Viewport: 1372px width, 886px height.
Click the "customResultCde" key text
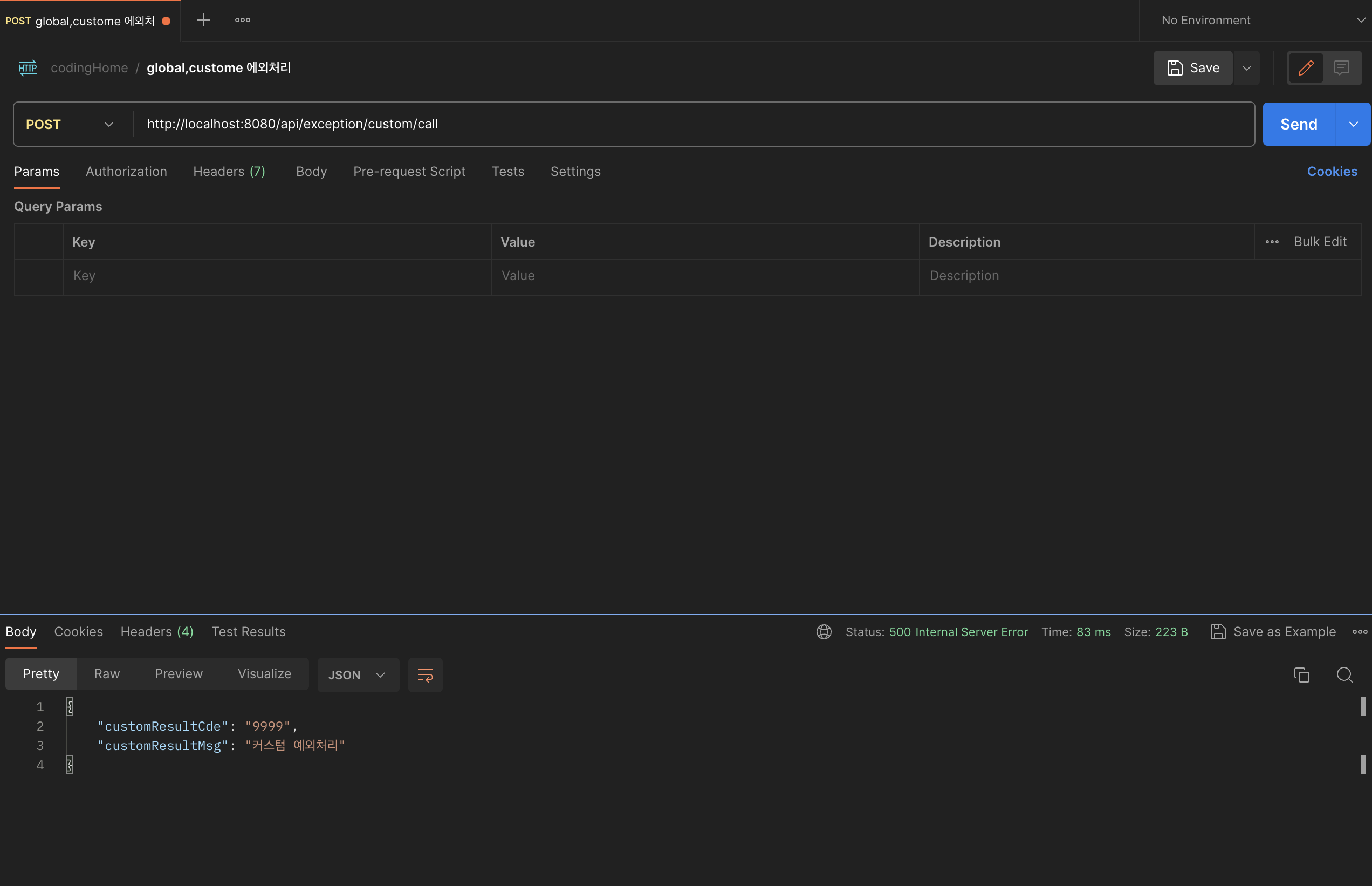[x=163, y=726]
